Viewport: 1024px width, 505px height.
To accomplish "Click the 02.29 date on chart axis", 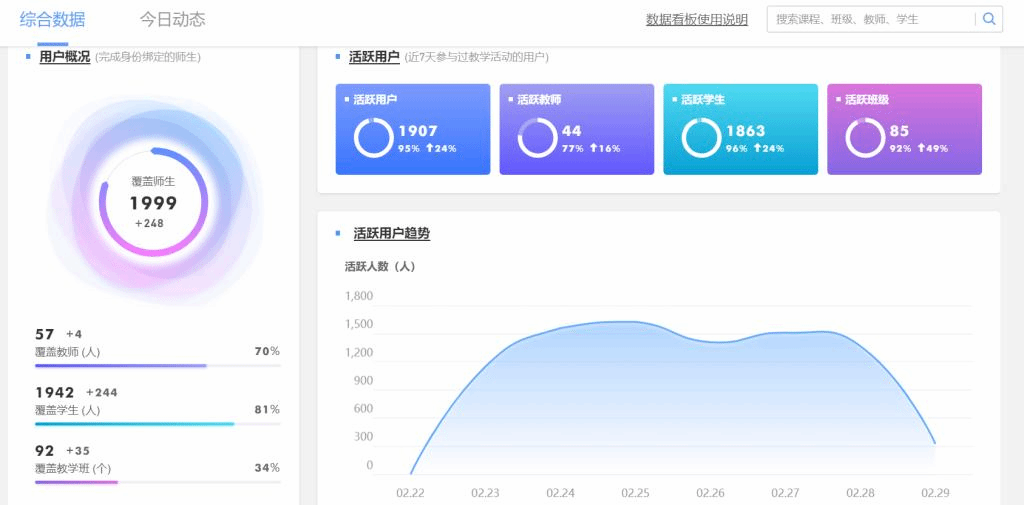I will click(x=935, y=493).
